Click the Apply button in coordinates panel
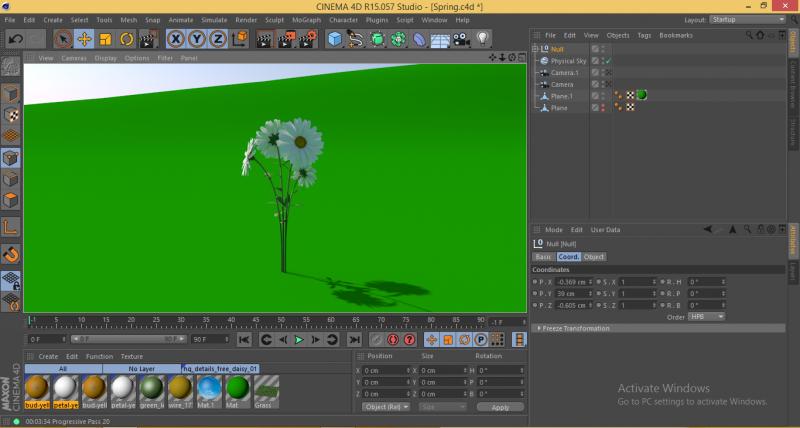This screenshot has width=800, height=428. pos(500,407)
